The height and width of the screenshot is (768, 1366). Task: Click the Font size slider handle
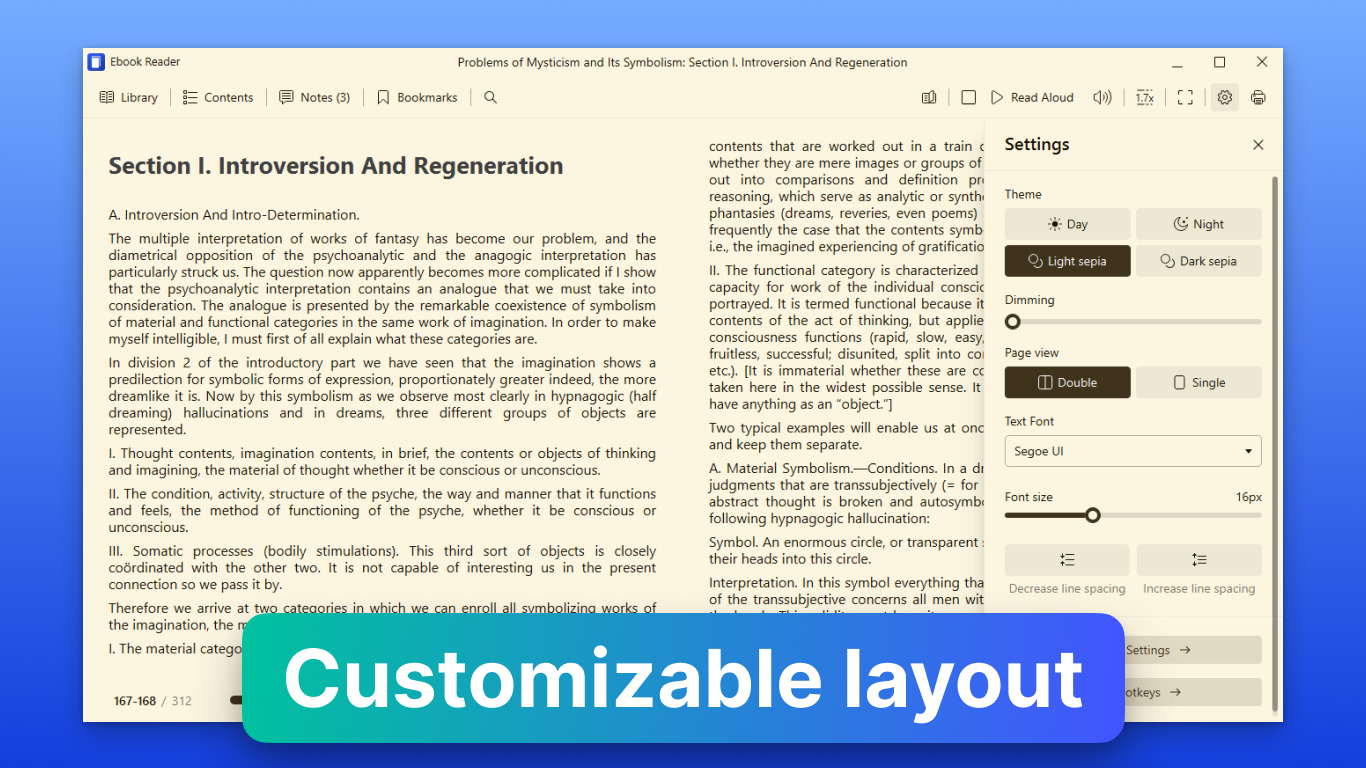click(x=1093, y=515)
